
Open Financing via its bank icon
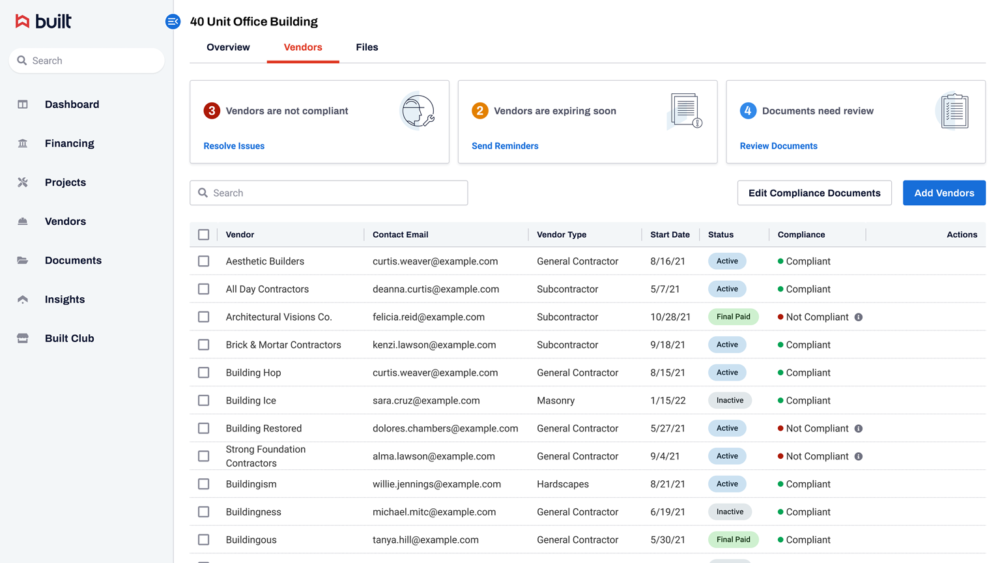(x=22, y=143)
